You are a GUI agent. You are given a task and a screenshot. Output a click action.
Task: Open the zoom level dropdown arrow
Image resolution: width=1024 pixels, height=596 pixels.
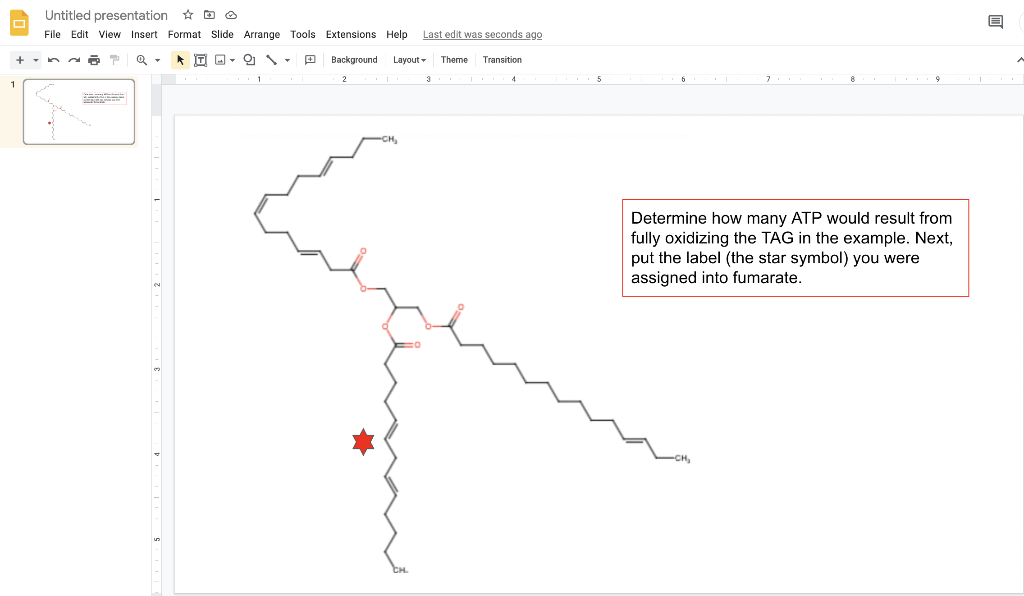[157, 60]
